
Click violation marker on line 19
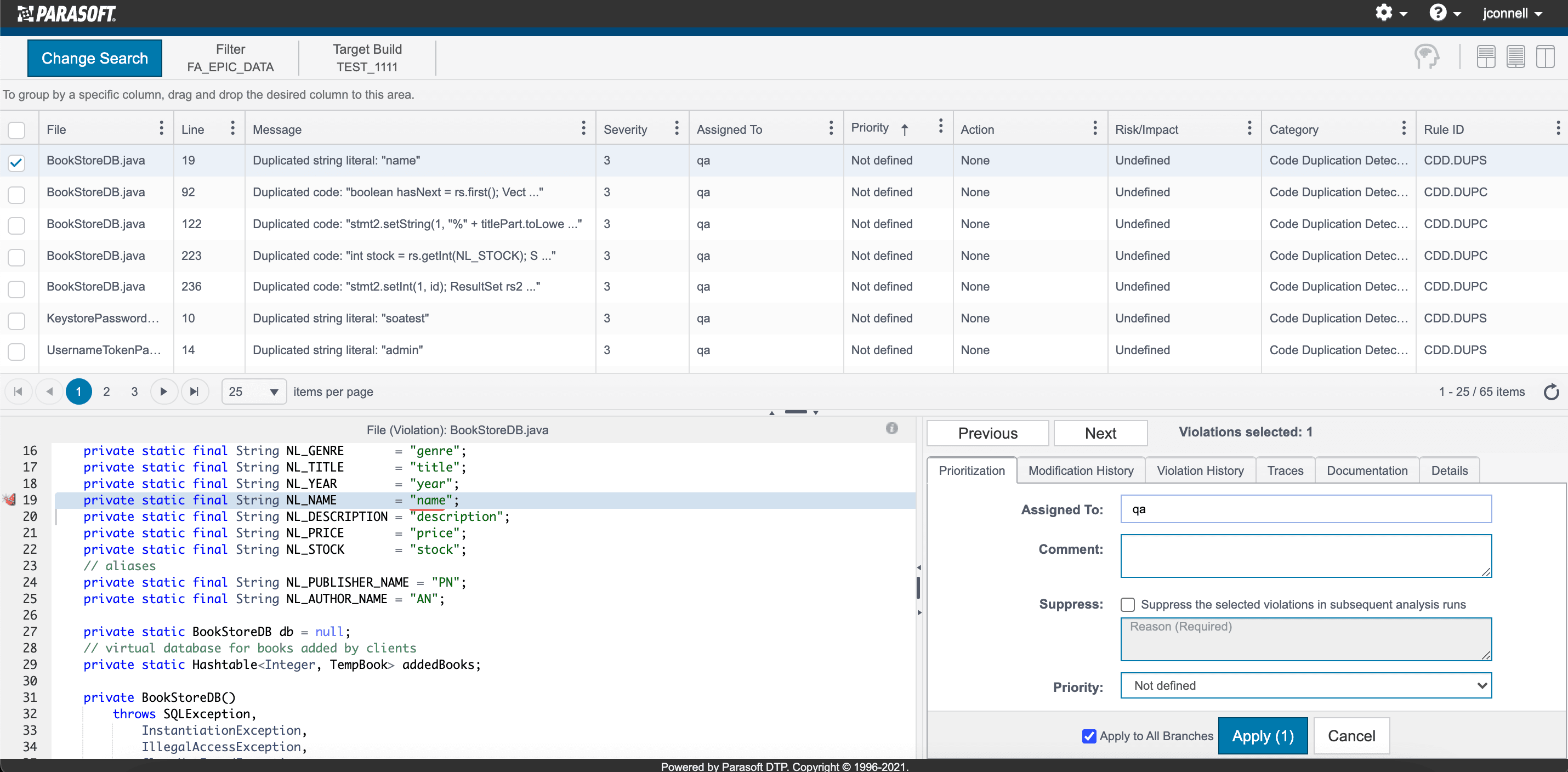[10, 500]
